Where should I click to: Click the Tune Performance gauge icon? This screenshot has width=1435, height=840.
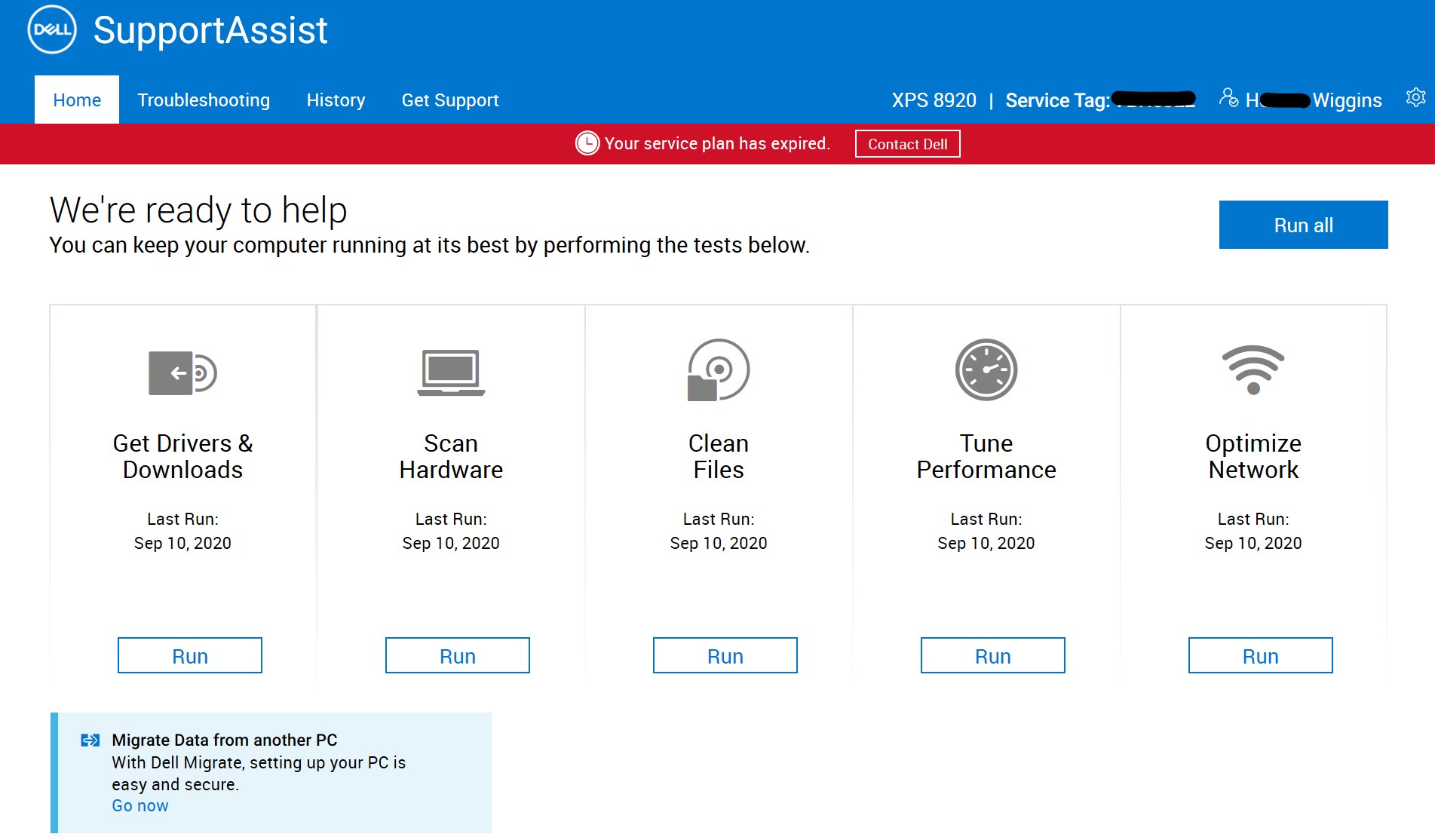986,369
